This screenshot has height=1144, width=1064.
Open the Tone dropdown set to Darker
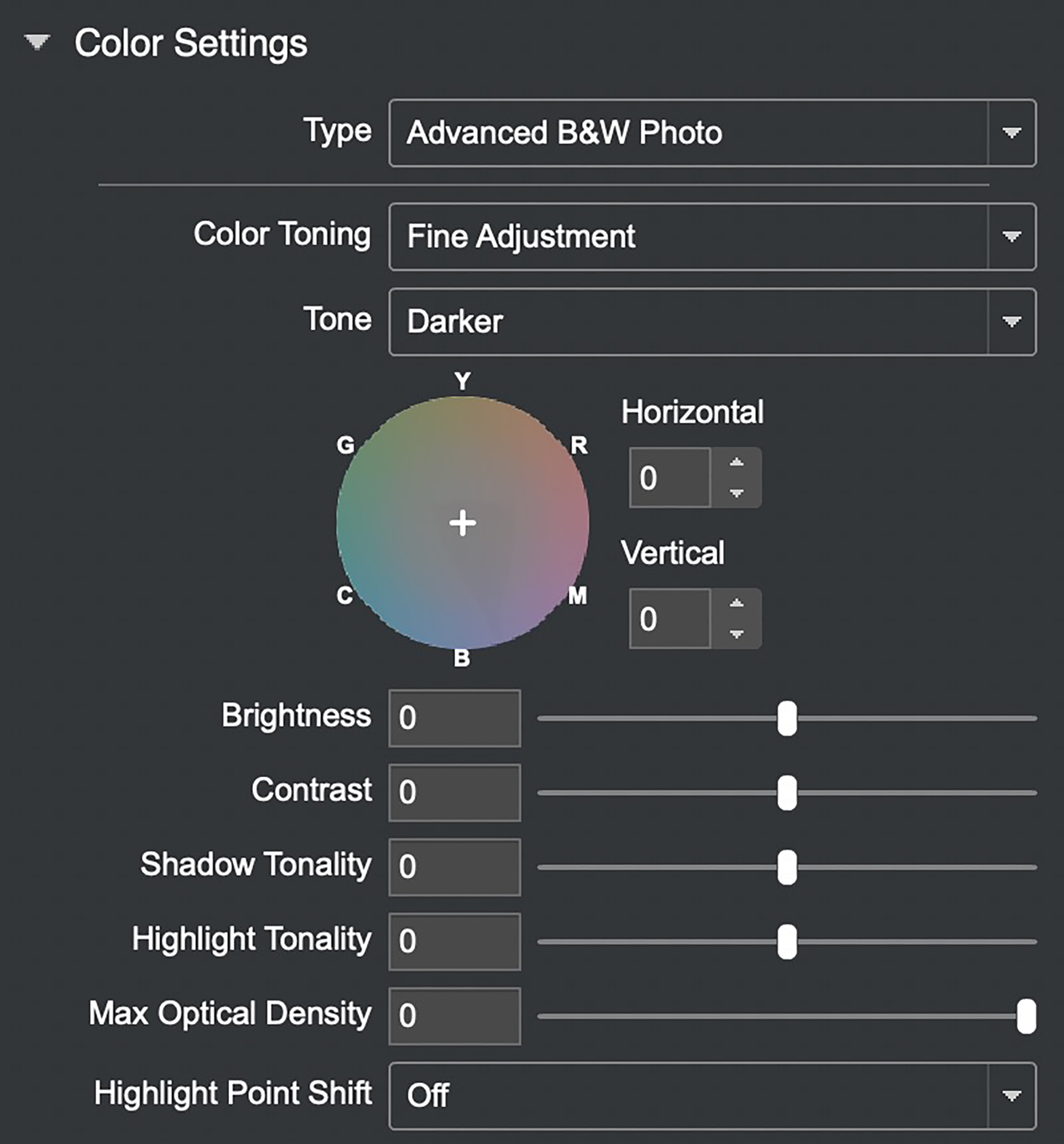[712, 321]
